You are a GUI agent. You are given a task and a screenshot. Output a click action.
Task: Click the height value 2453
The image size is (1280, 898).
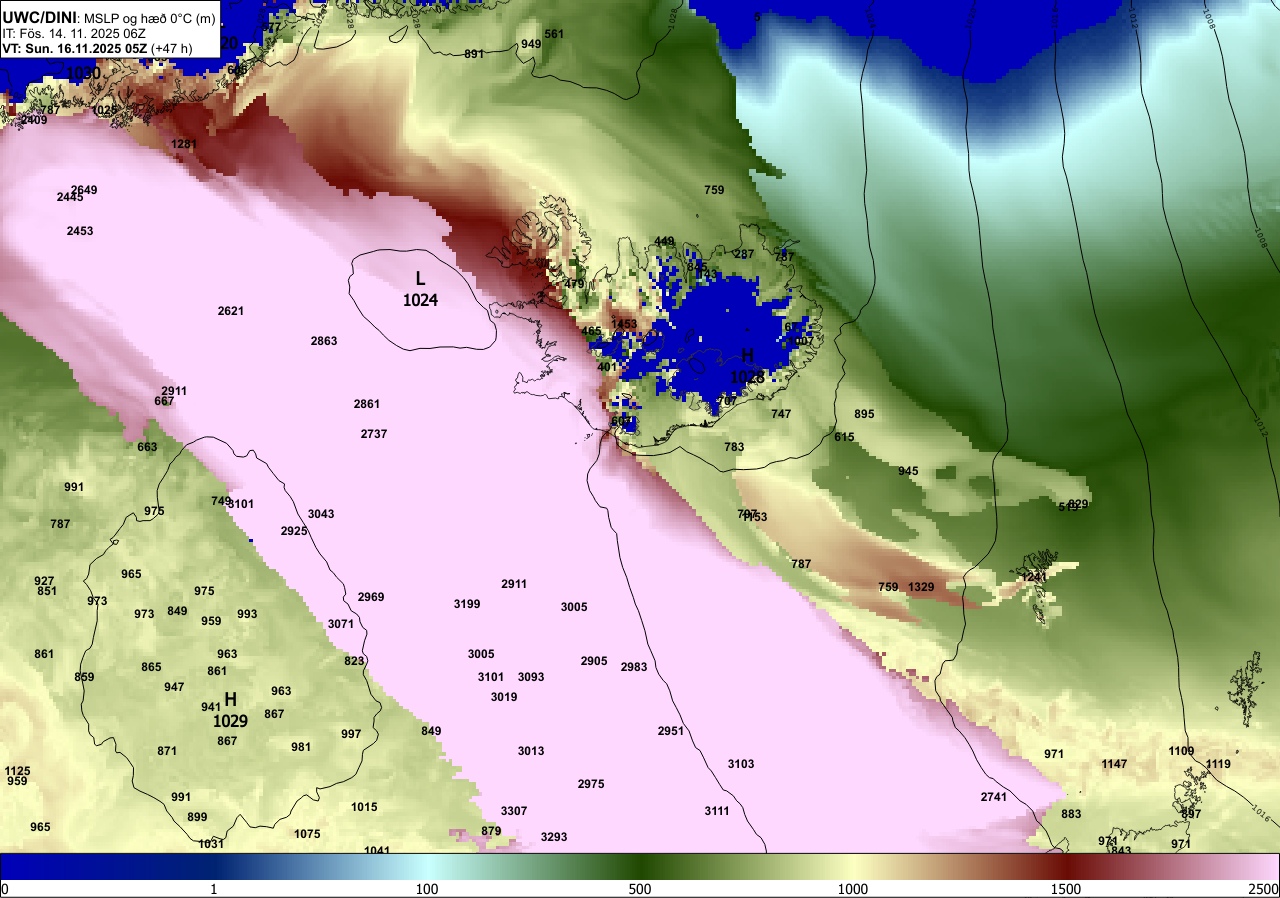(x=80, y=231)
